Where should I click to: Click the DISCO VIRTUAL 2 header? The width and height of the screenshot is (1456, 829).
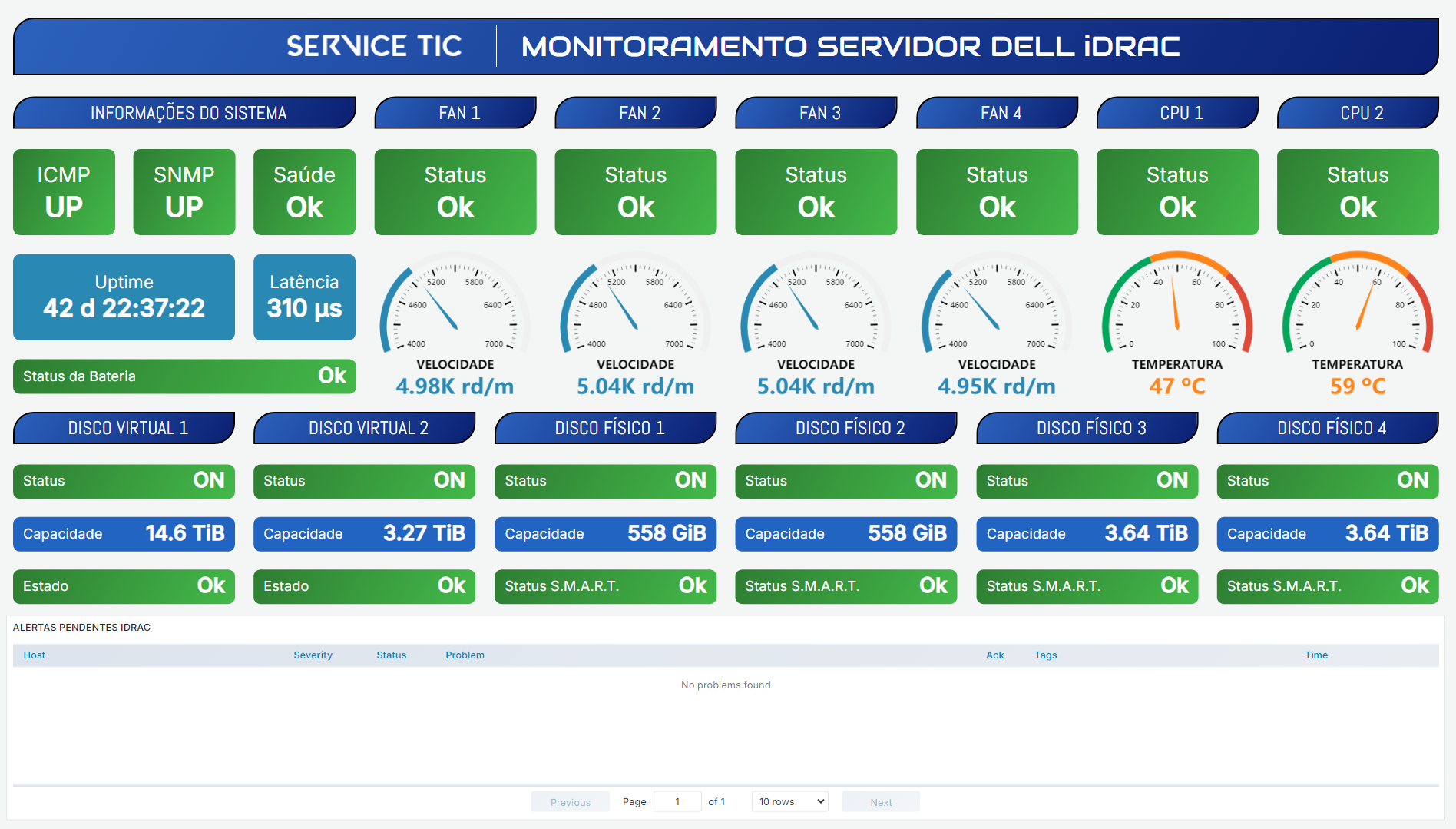[x=365, y=428]
